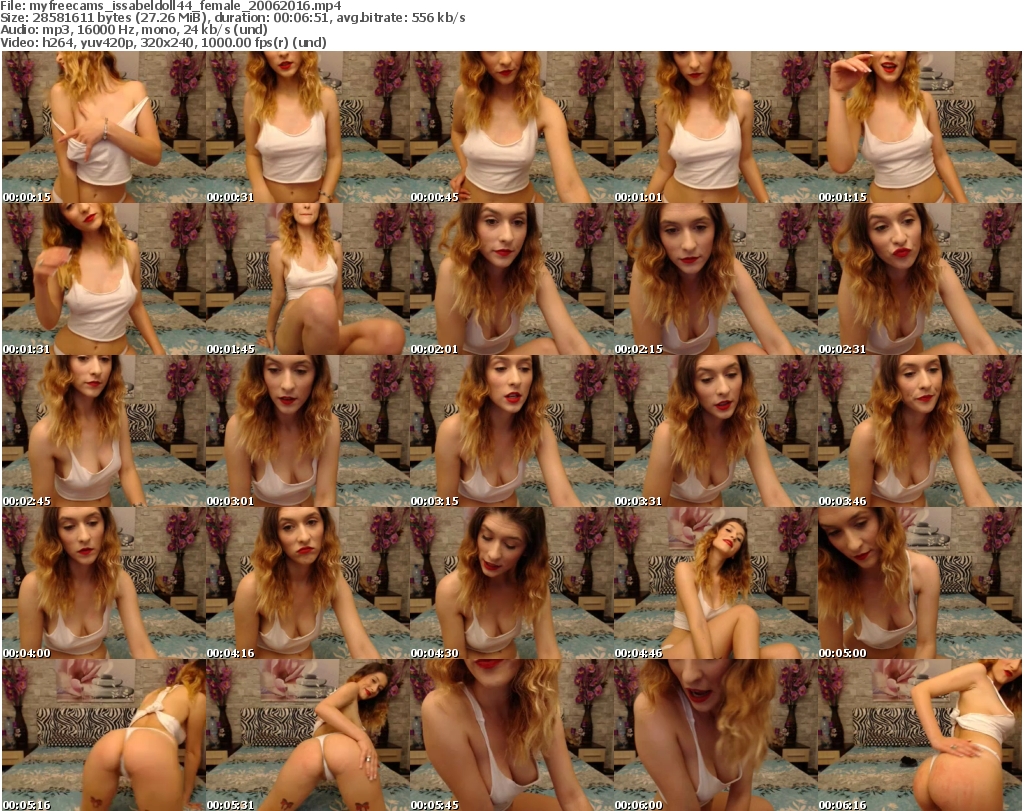Click the File name line in header
This screenshot has height=811, width=1024.
tap(170, 5)
